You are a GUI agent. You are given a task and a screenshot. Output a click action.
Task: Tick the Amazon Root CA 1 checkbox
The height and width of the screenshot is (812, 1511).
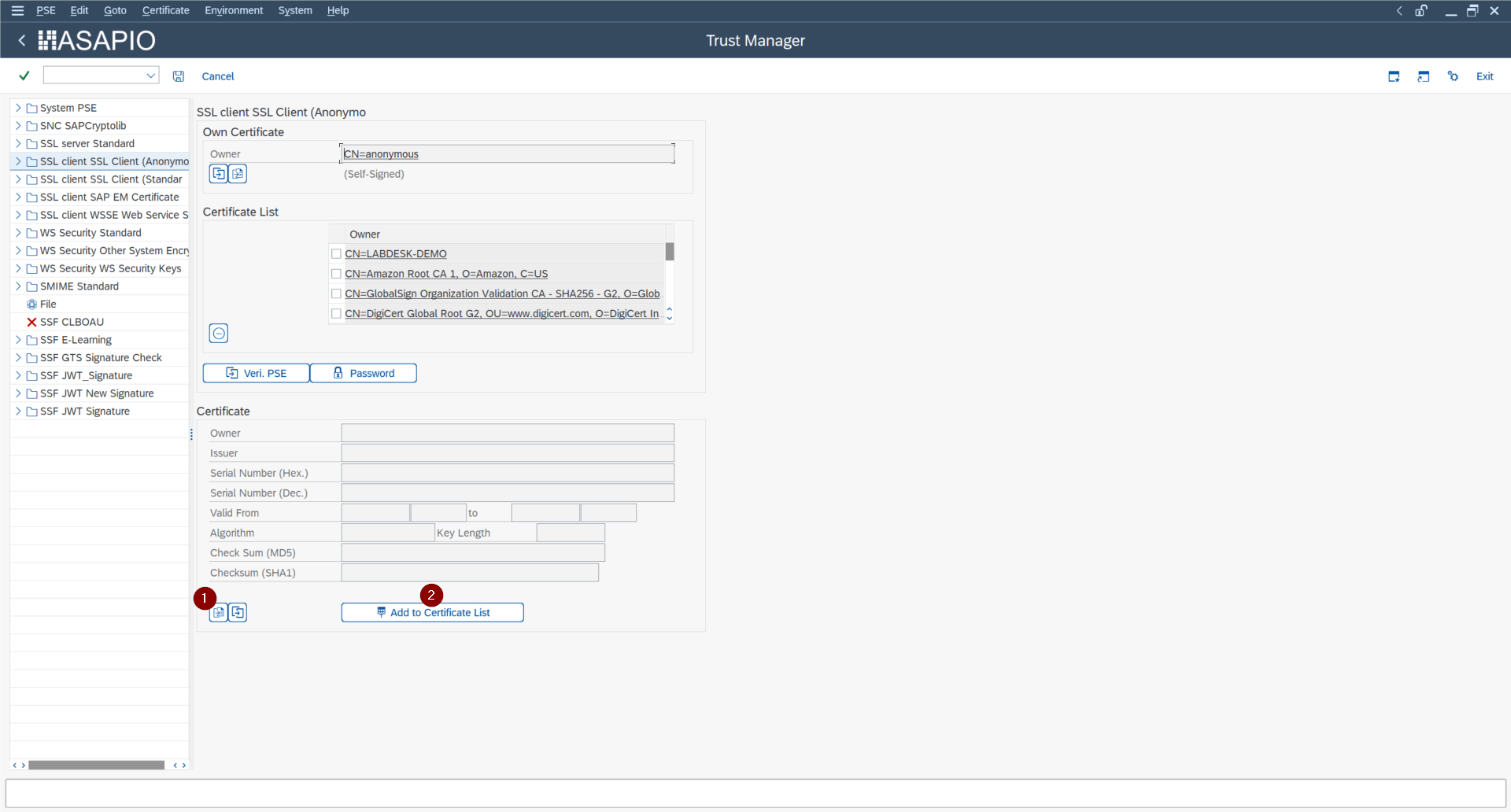(336, 274)
